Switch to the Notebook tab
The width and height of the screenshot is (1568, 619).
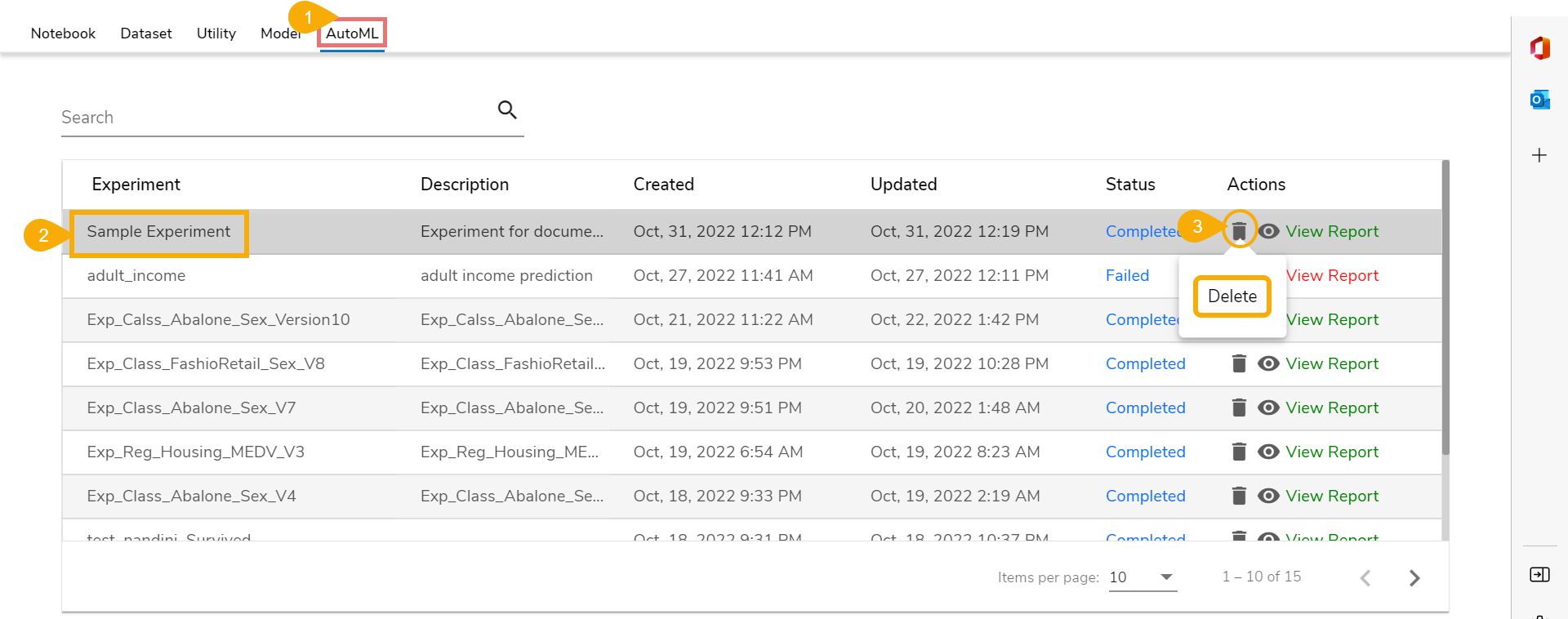[63, 33]
